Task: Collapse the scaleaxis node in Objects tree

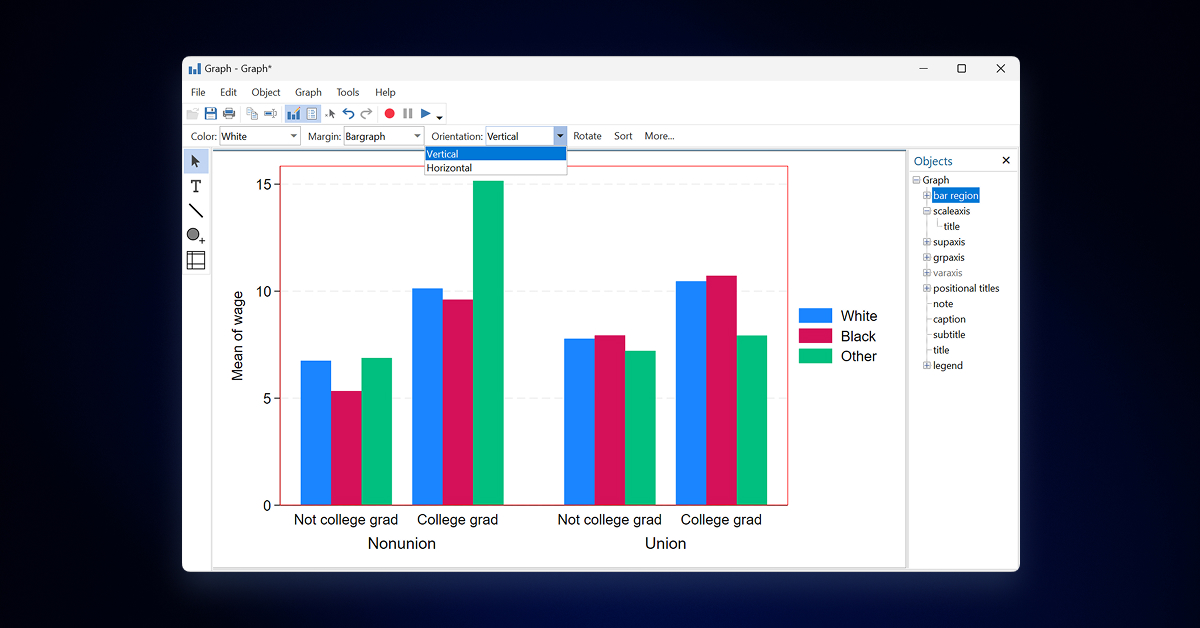Action: point(927,211)
